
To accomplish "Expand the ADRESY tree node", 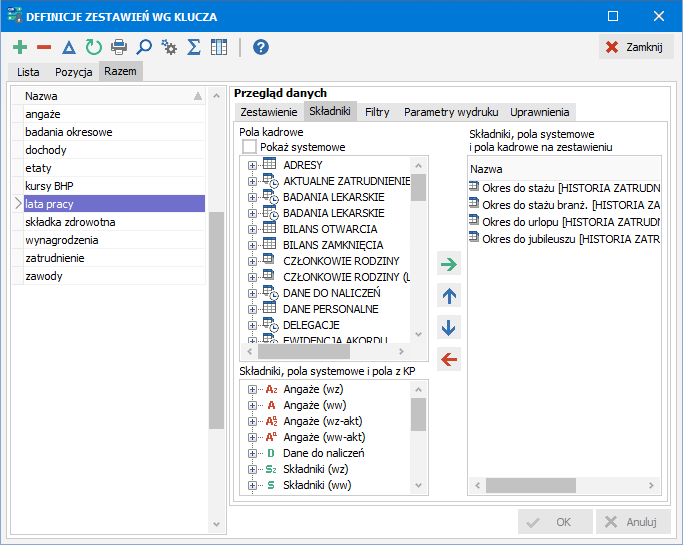I will pyautogui.click(x=252, y=165).
